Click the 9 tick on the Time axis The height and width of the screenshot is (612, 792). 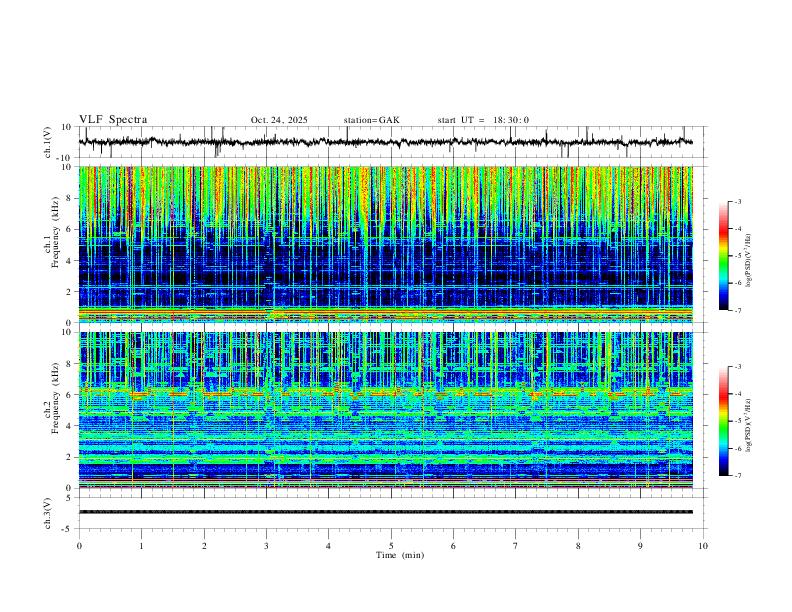[x=640, y=546]
